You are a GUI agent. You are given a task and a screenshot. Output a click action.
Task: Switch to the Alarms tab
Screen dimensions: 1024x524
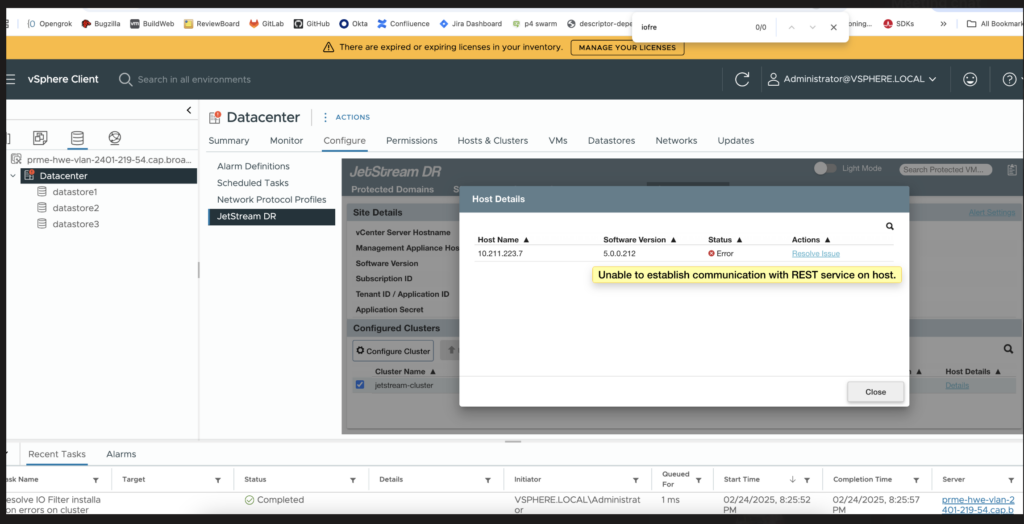point(121,454)
